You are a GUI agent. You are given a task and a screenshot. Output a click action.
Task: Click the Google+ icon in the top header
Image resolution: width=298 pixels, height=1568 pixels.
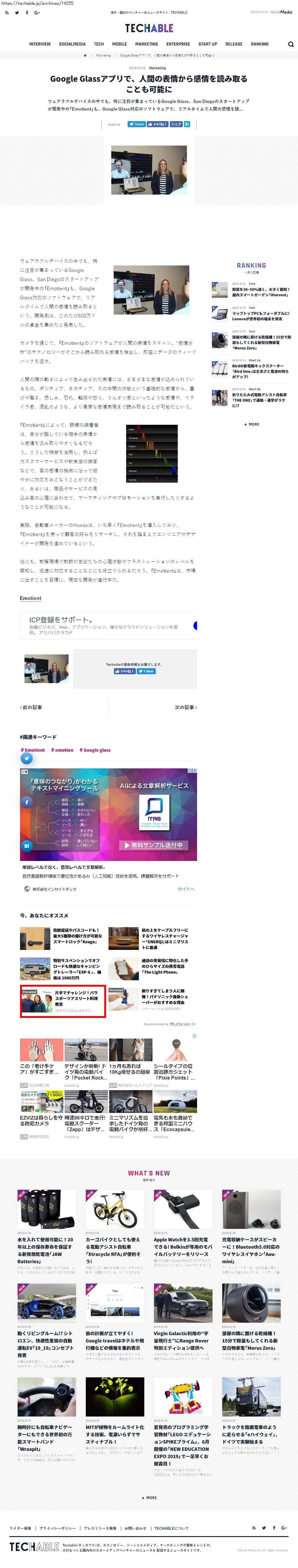pyautogui.click(x=36, y=12)
